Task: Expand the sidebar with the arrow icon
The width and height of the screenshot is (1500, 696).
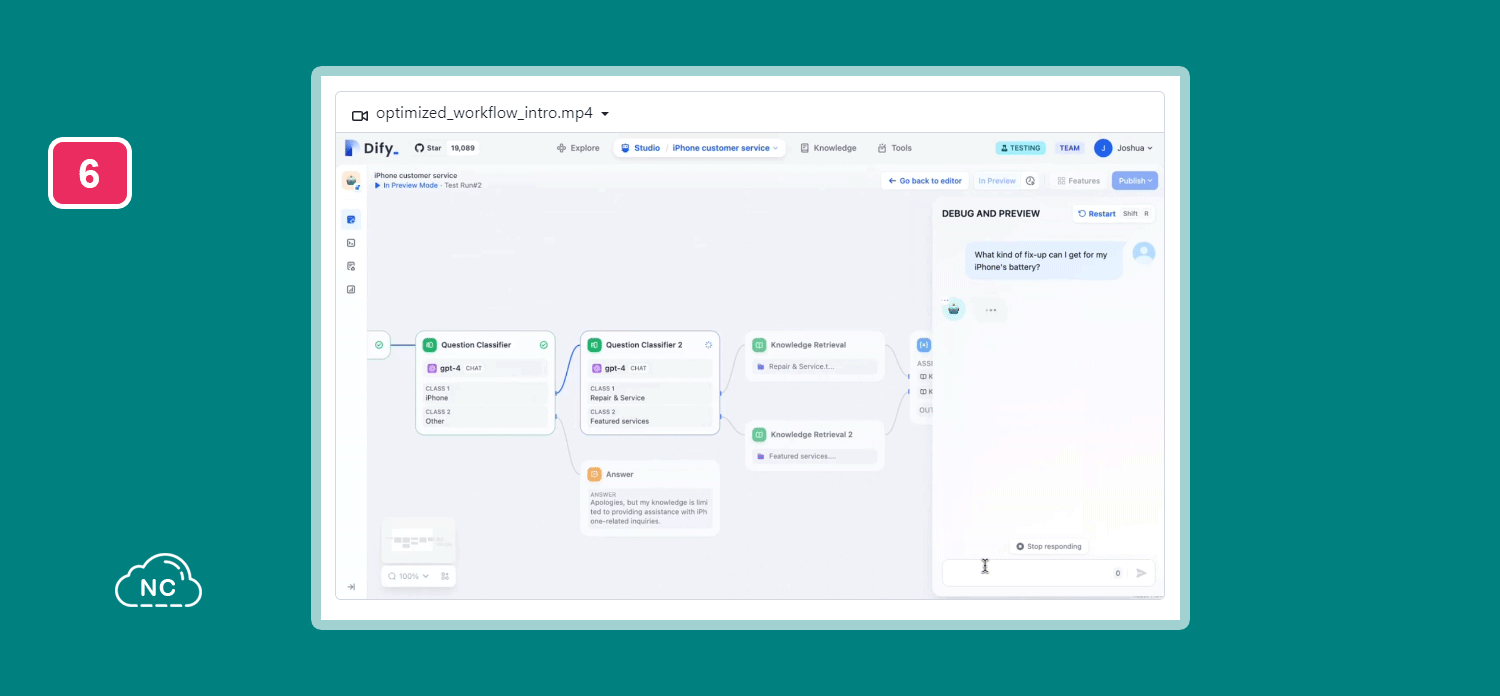Action: pyautogui.click(x=351, y=587)
